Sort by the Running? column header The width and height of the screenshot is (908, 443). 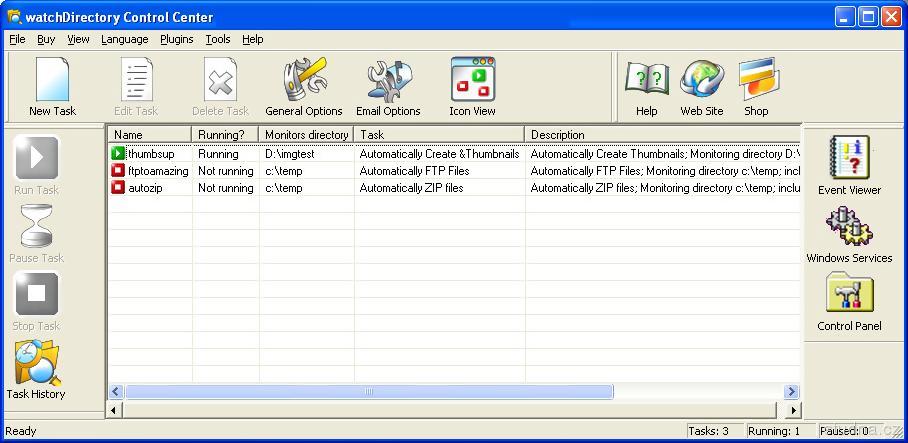tap(224, 134)
